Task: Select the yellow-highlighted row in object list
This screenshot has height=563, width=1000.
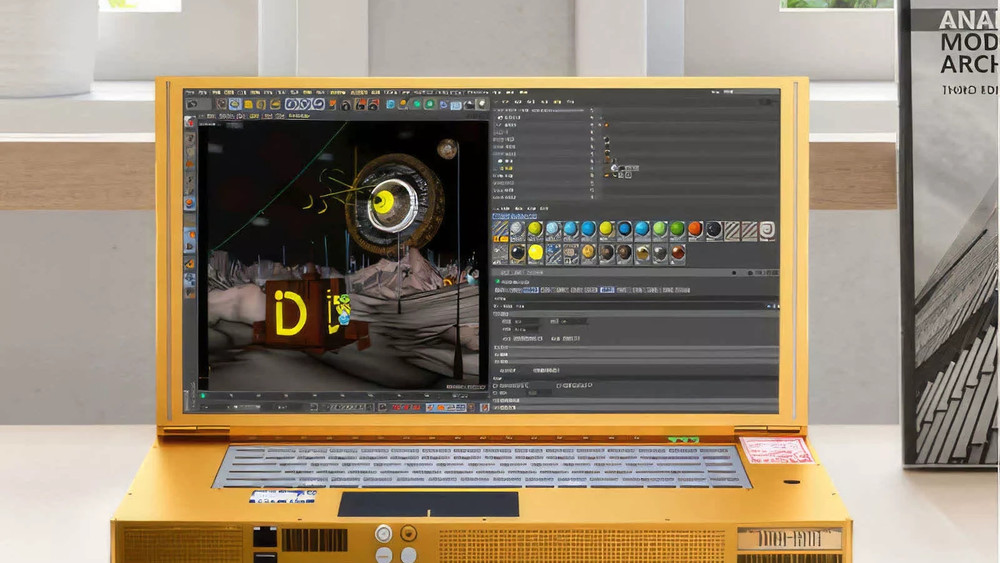Action: pos(506,168)
